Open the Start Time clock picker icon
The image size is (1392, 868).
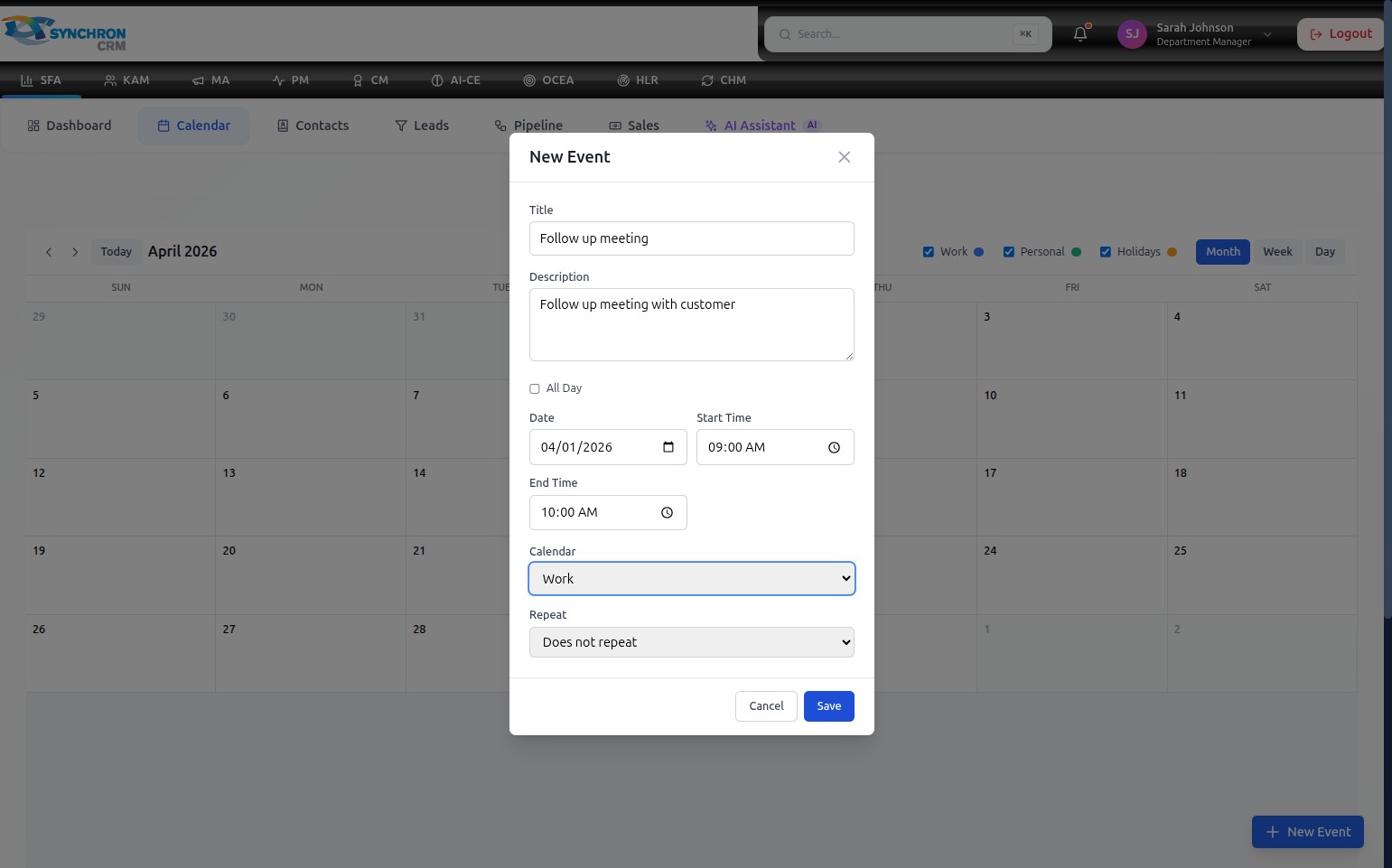click(x=834, y=447)
